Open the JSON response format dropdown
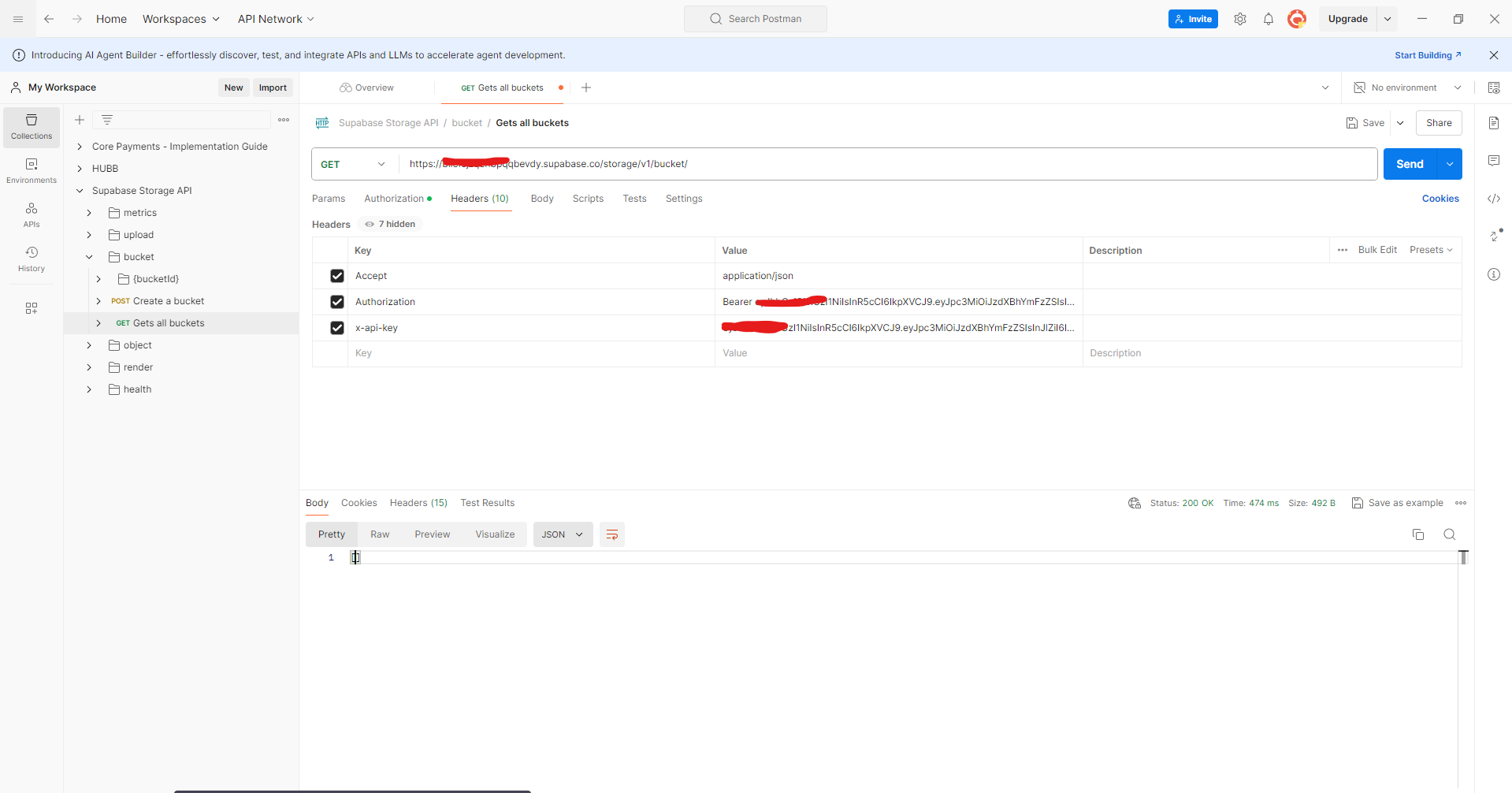This screenshot has height=793, width=1512. coord(563,534)
